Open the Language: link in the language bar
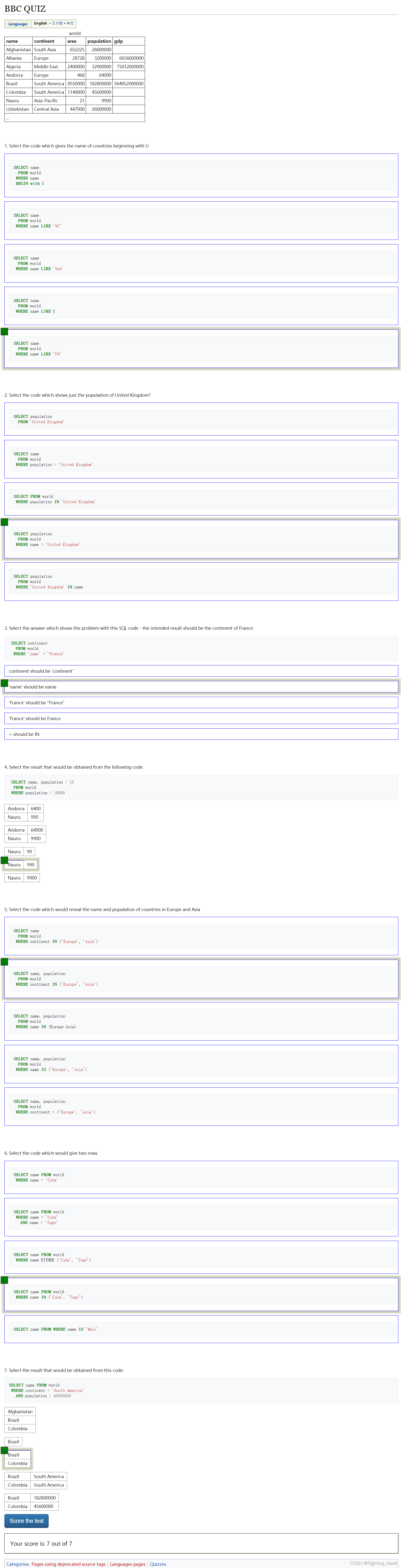Image resolution: width=401 pixels, height=1568 pixels. (18, 24)
